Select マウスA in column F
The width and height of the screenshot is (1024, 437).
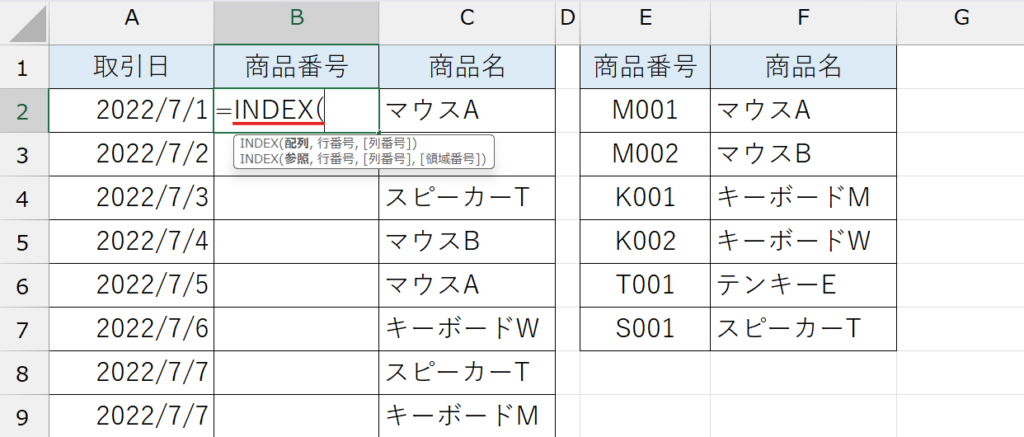[x=803, y=111]
